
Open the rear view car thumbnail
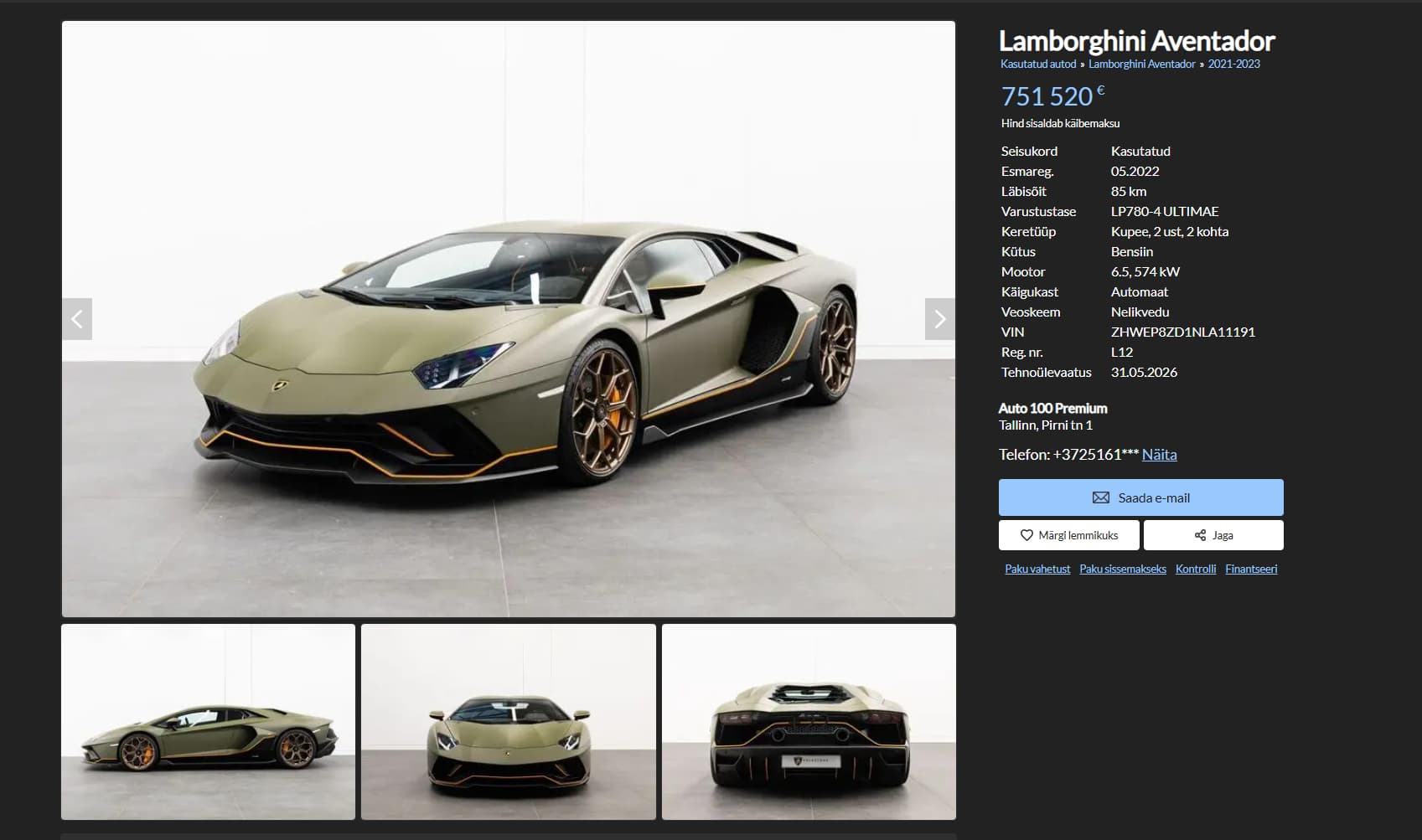(809, 722)
